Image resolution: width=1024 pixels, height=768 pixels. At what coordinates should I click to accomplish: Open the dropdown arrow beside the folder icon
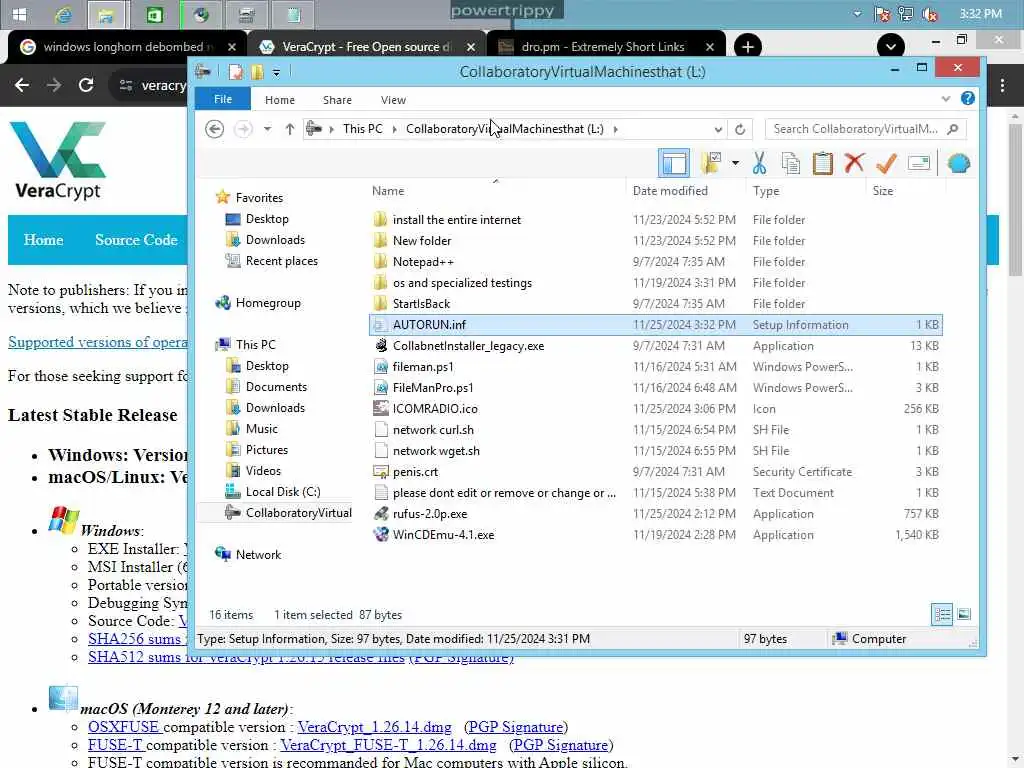pos(735,163)
